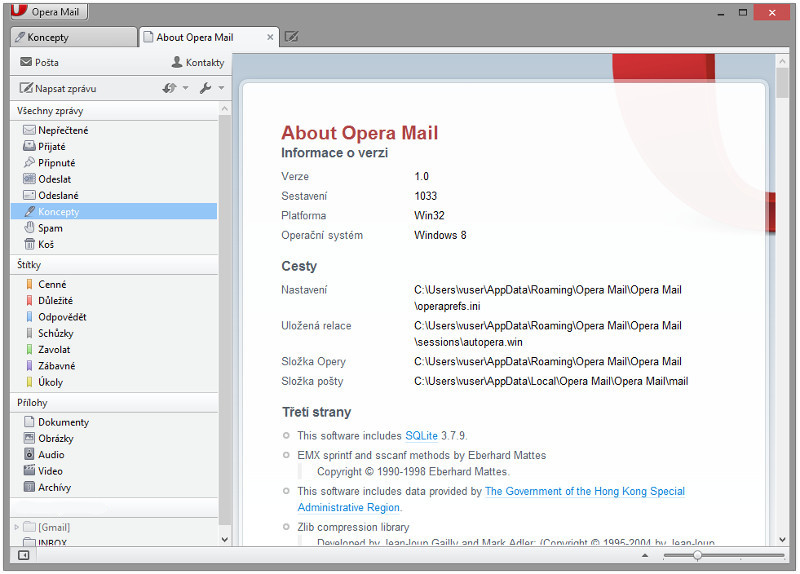Open the Odeslané sent folder

(114, 195)
